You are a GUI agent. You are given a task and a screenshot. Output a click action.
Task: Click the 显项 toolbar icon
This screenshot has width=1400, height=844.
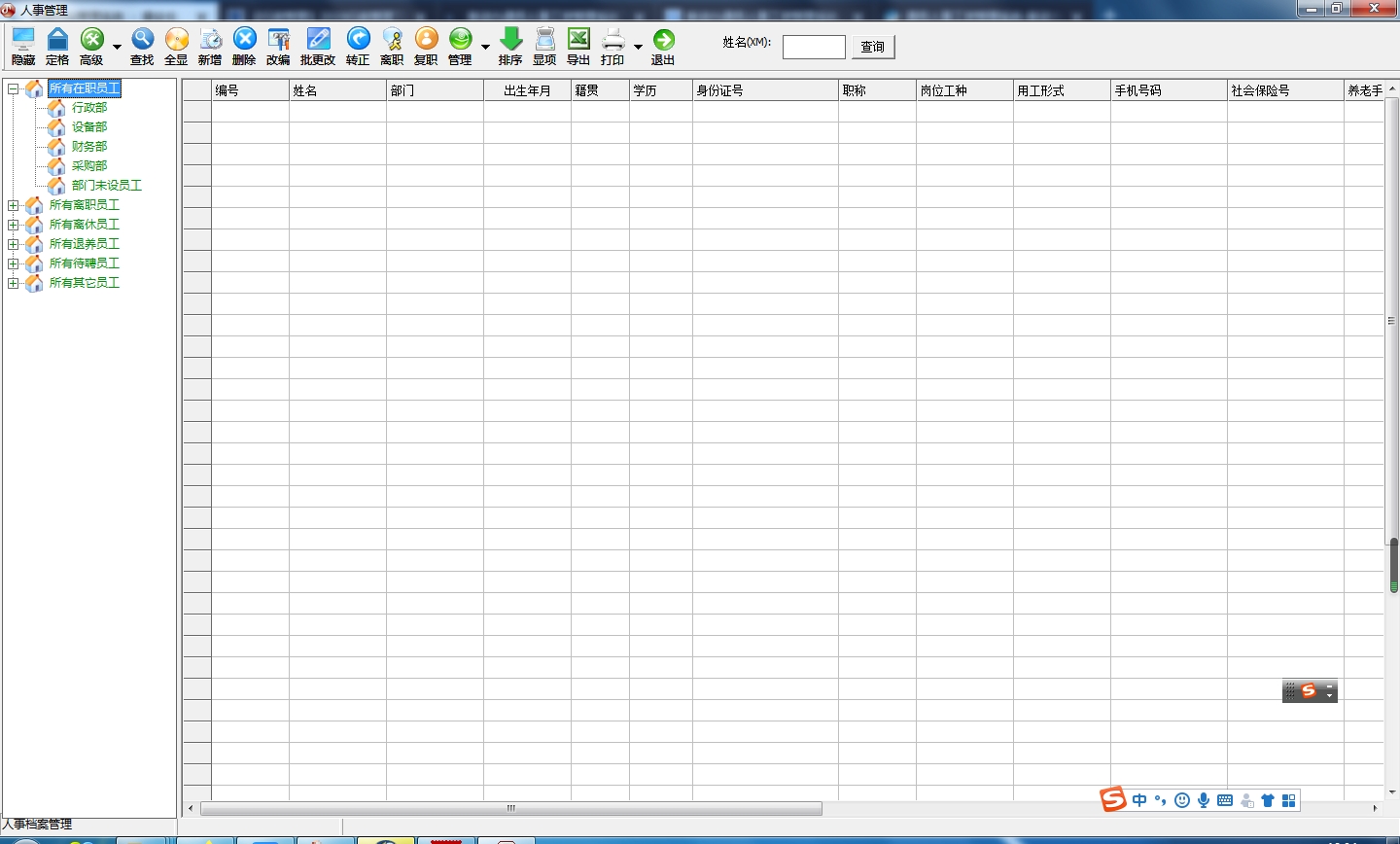pyautogui.click(x=544, y=46)
